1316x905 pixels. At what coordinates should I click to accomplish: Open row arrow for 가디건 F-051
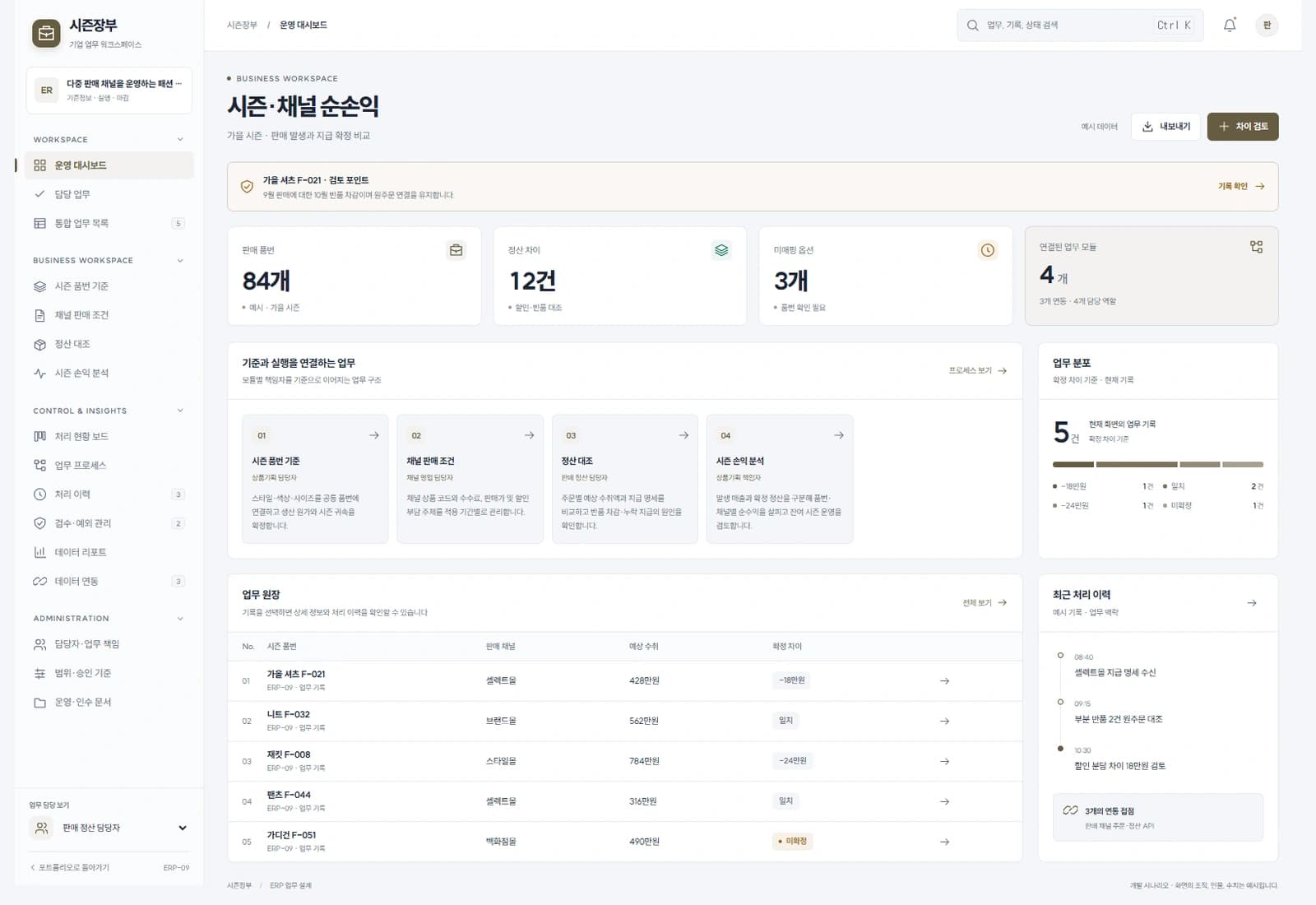944,842
